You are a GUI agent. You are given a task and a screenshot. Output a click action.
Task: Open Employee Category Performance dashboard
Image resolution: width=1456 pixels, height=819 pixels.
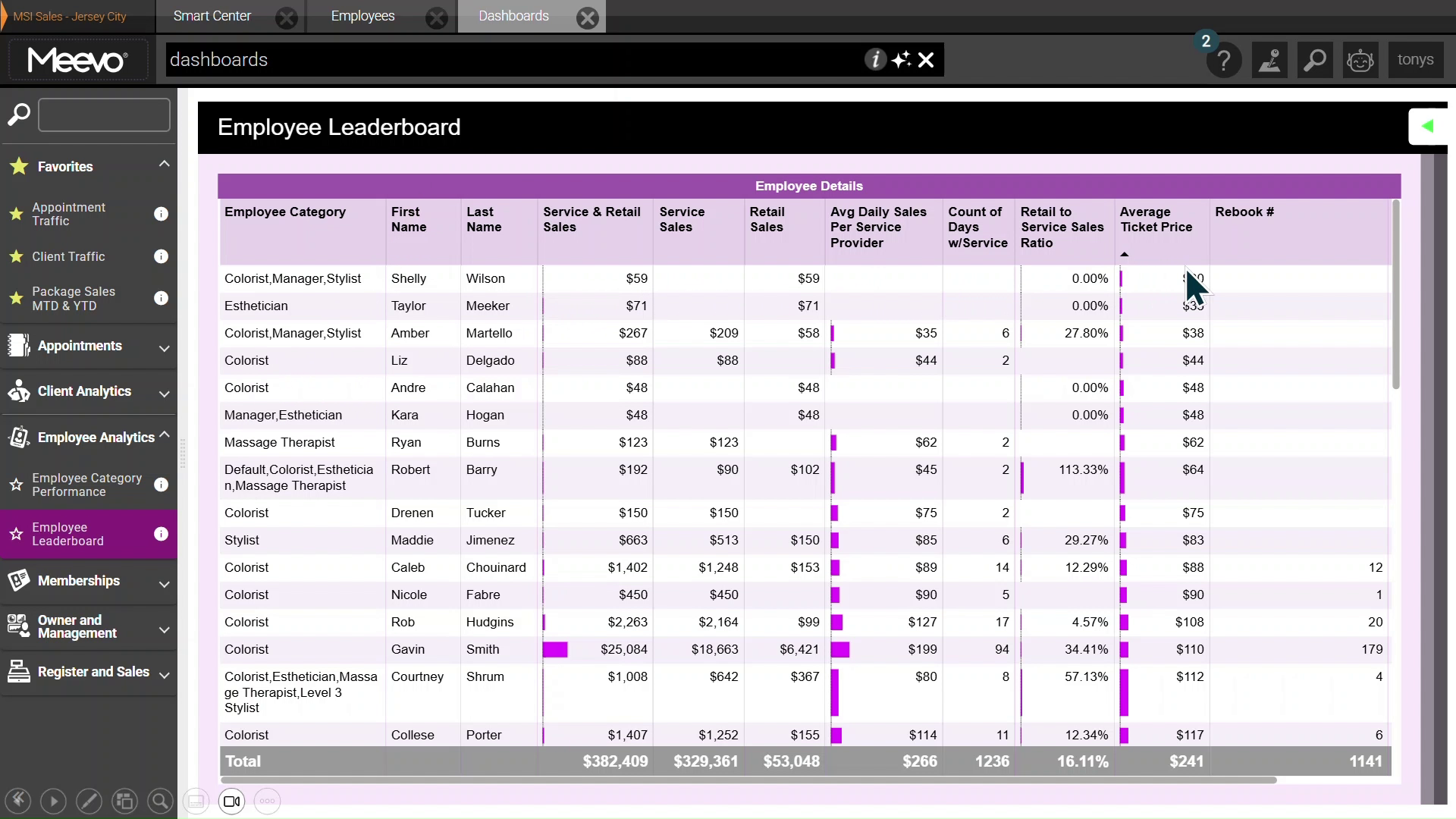[87, 485]
